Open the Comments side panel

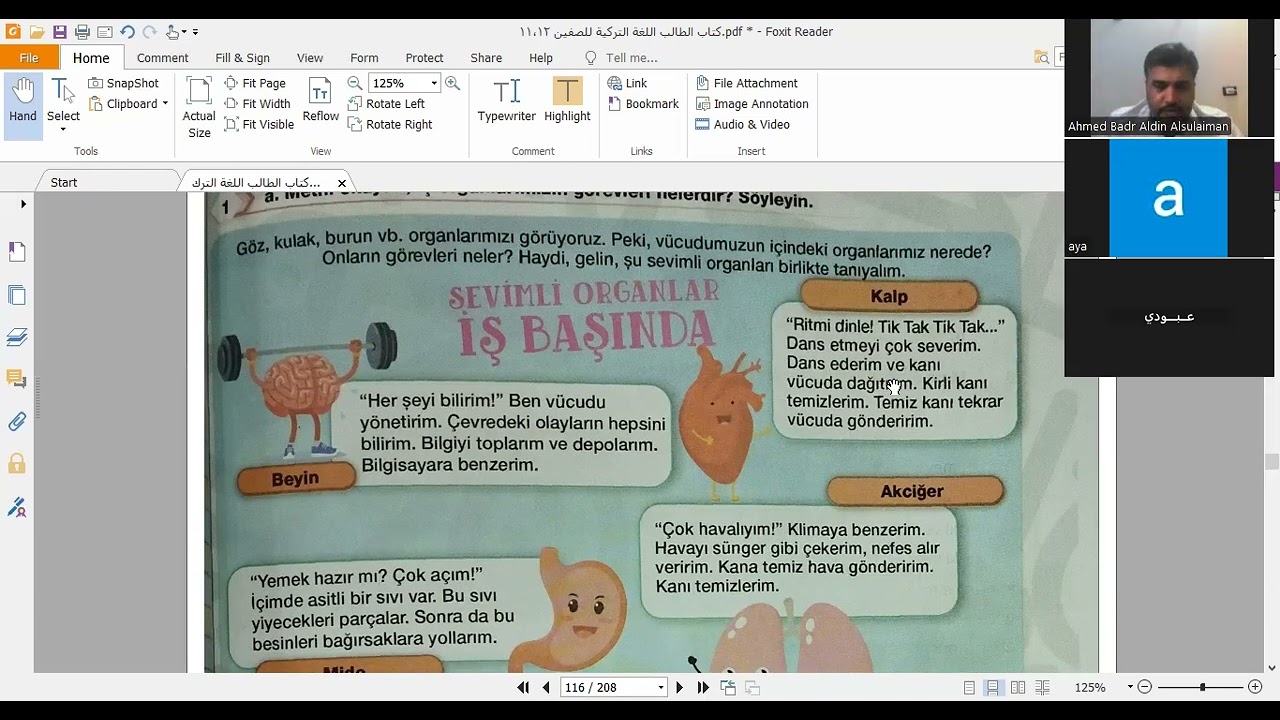[17, 379]
